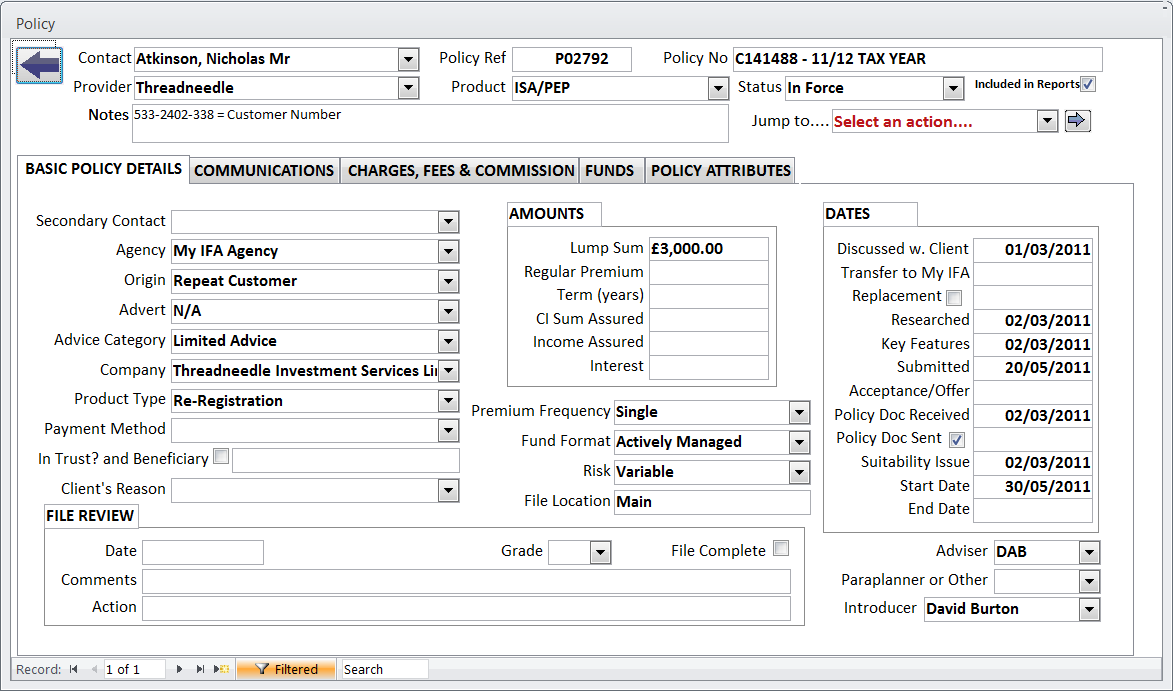
Task: Click the Lump Sum amount field
Action: [708, 249]
